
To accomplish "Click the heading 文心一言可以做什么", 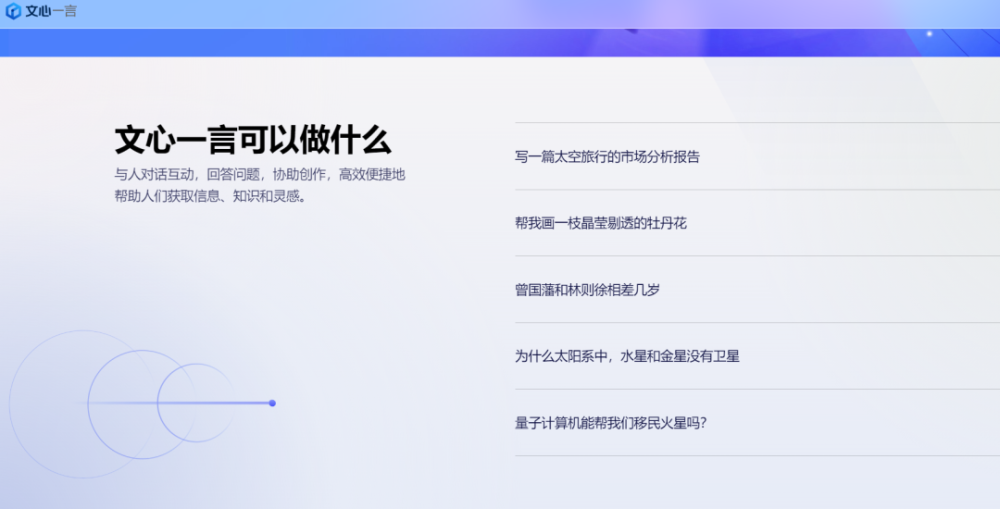I will pyautogui.click(x=253, y=140).
